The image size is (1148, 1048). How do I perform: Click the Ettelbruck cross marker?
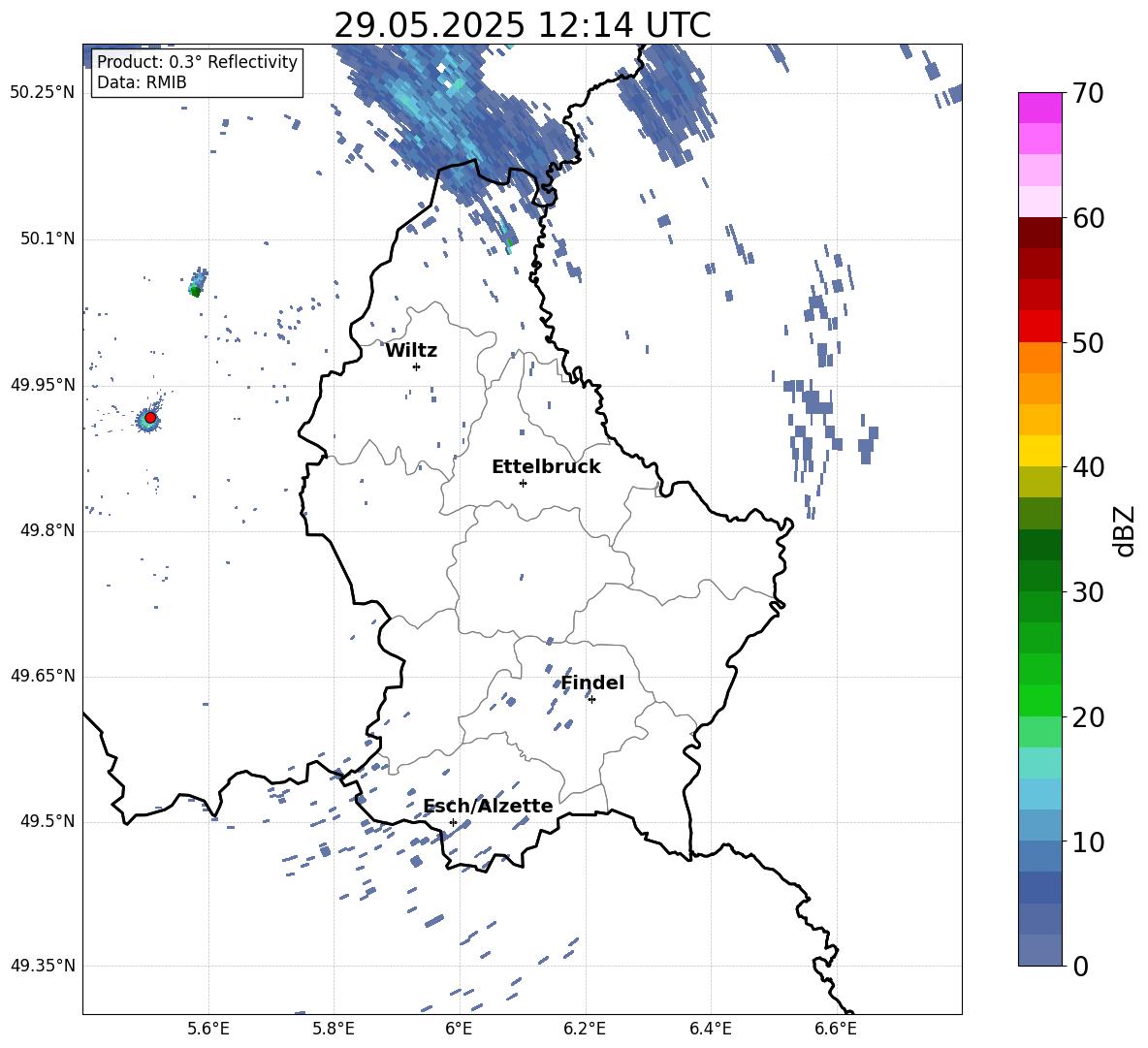point(523,483)
